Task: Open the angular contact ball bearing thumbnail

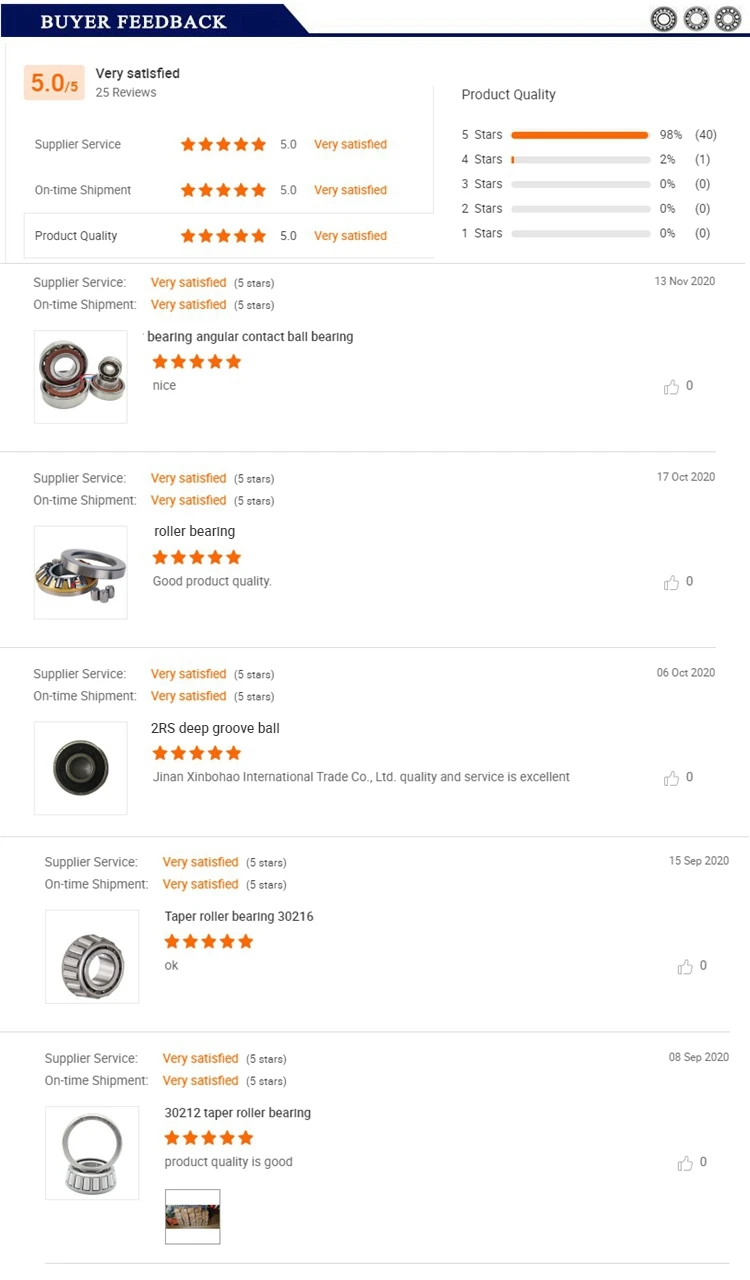Action: pos(81,377)
